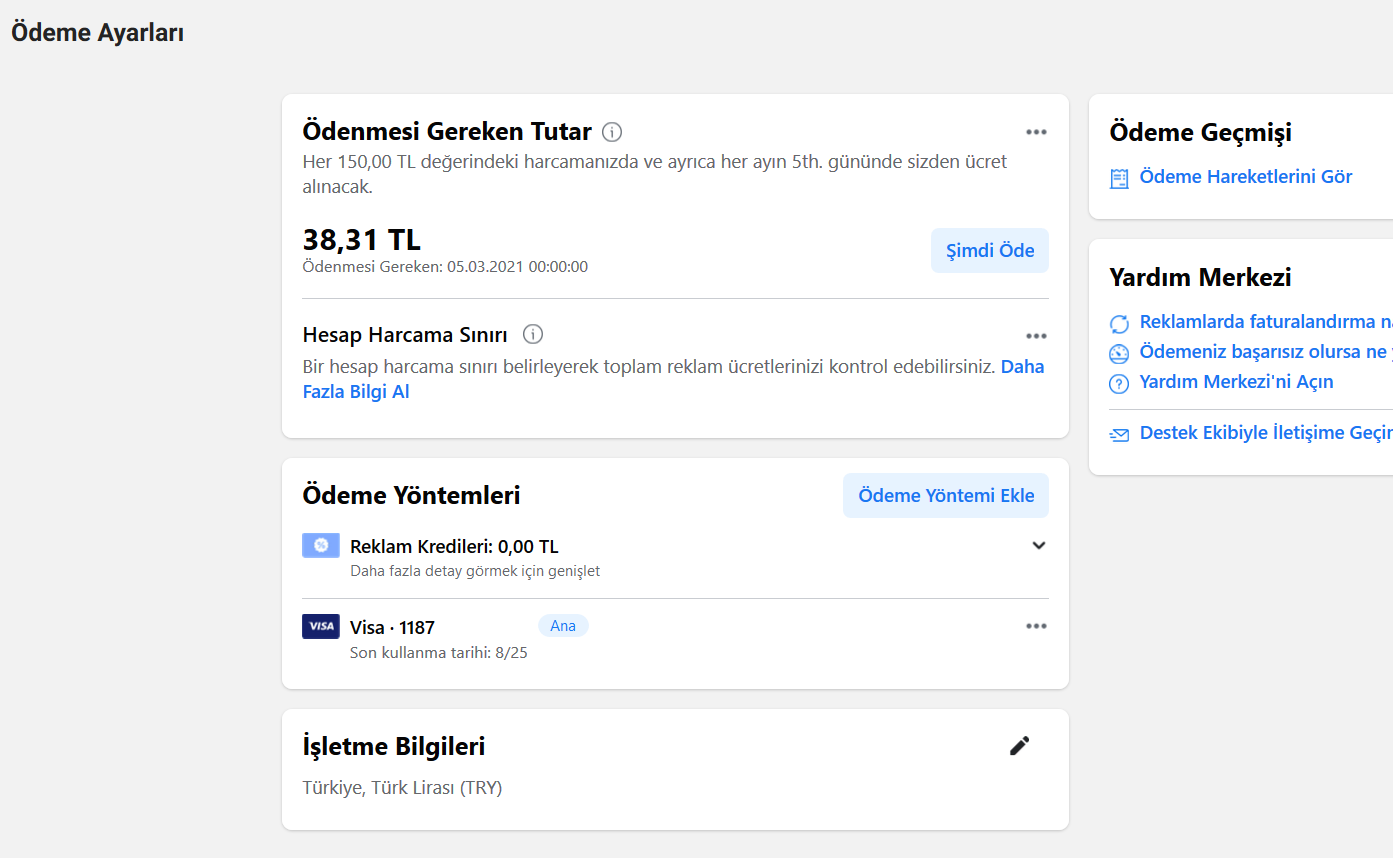Click the refresh icon beside Reklamlarda faturalandırma
The image size is (1393, 858).
pyautogui.click(x=1119, y=323)
